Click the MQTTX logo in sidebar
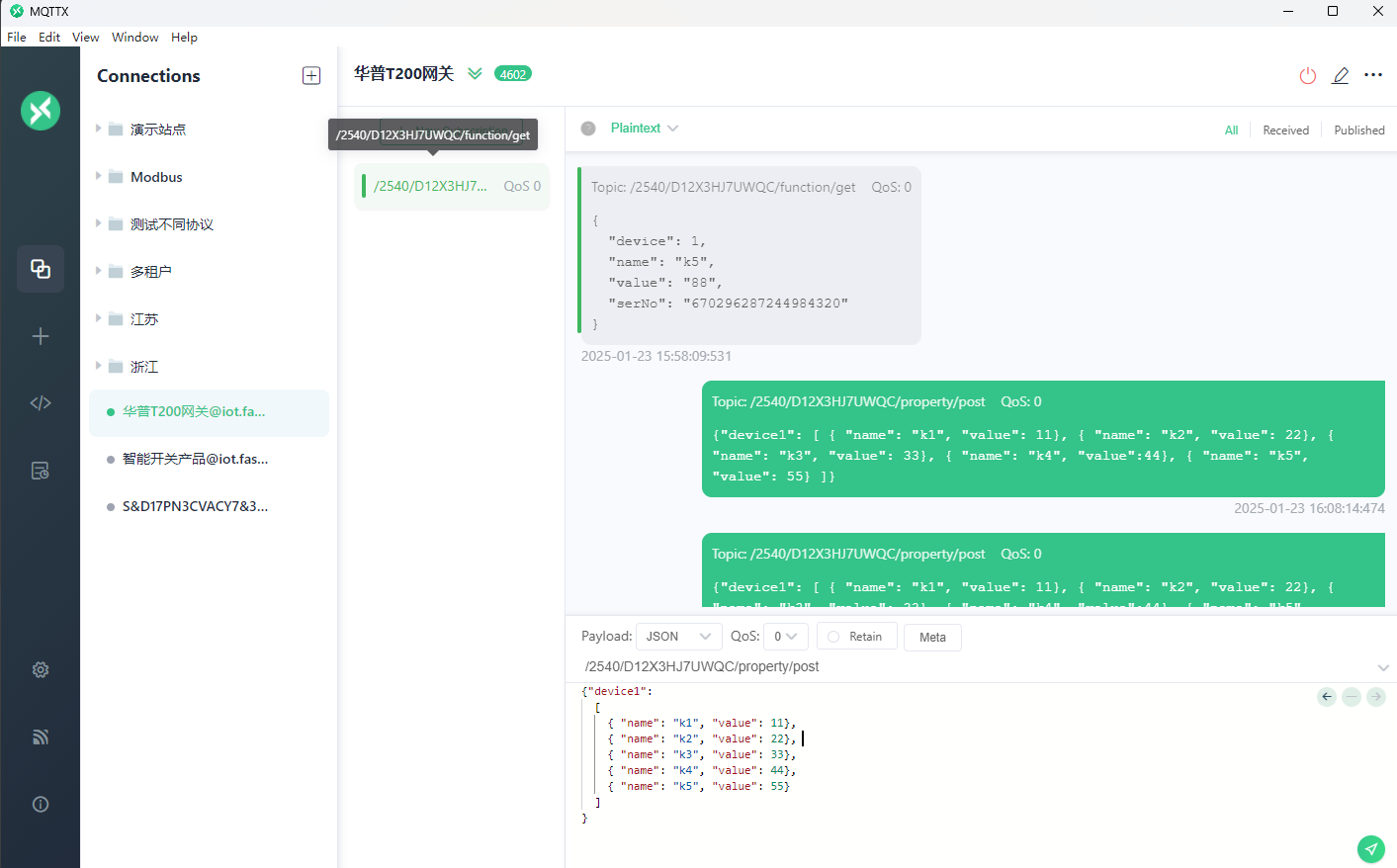Screen dimensions: 1397x868 coord(41,111)
